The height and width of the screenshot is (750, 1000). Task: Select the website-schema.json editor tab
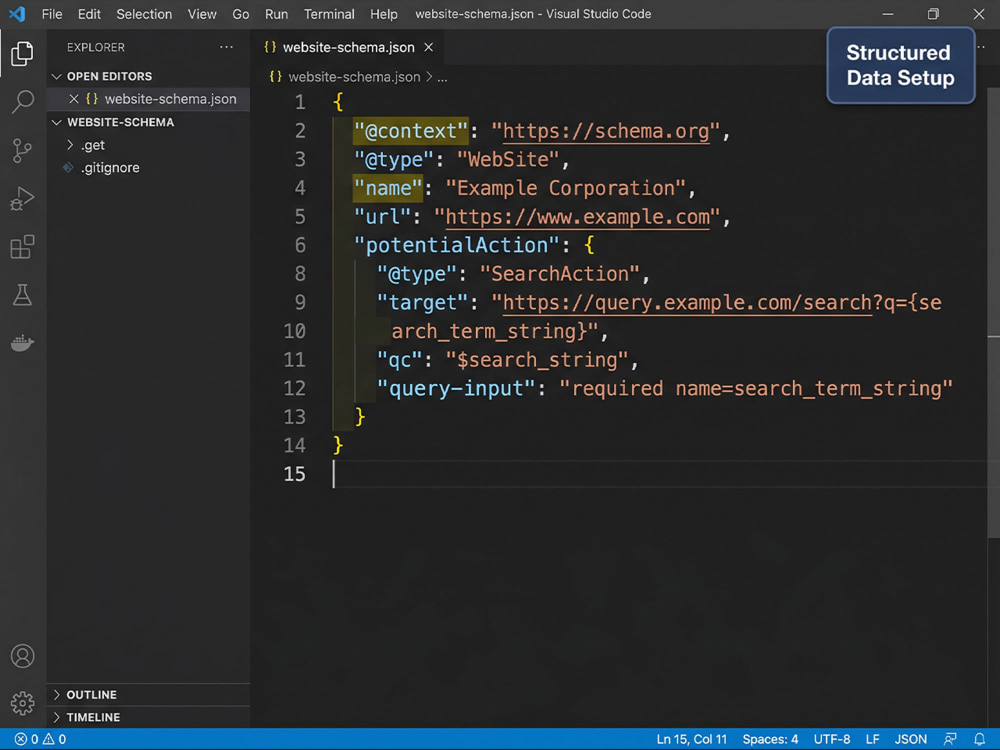point(349,47)
